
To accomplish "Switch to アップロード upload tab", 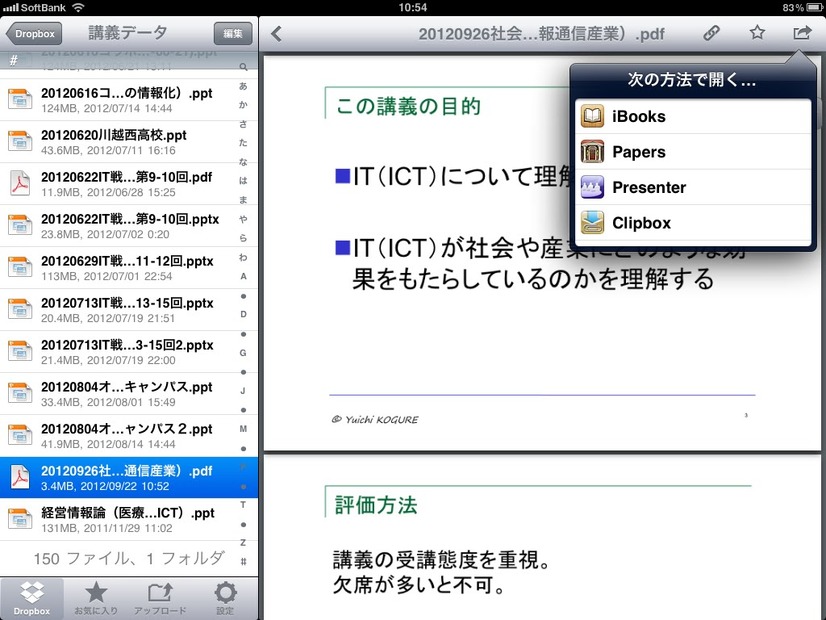I will coord(160,598).
